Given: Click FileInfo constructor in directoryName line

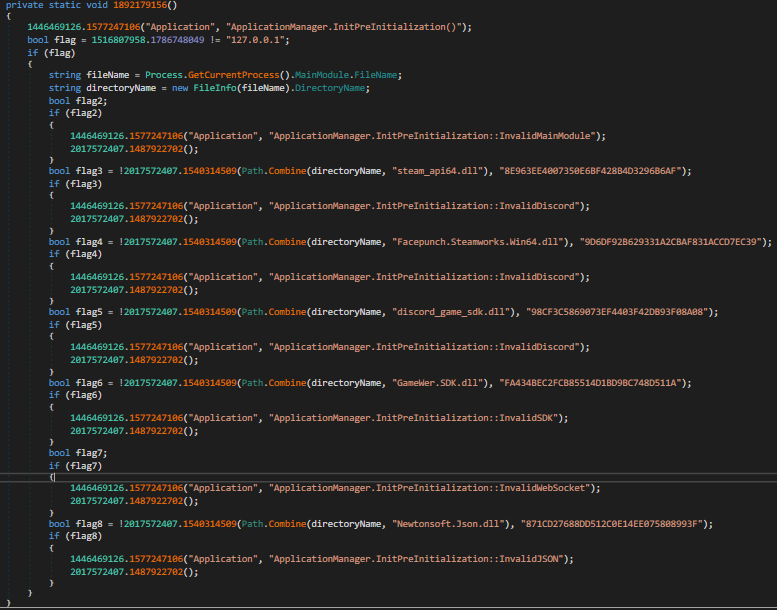Looking at the screenshot, I should [x=215, y=88].
